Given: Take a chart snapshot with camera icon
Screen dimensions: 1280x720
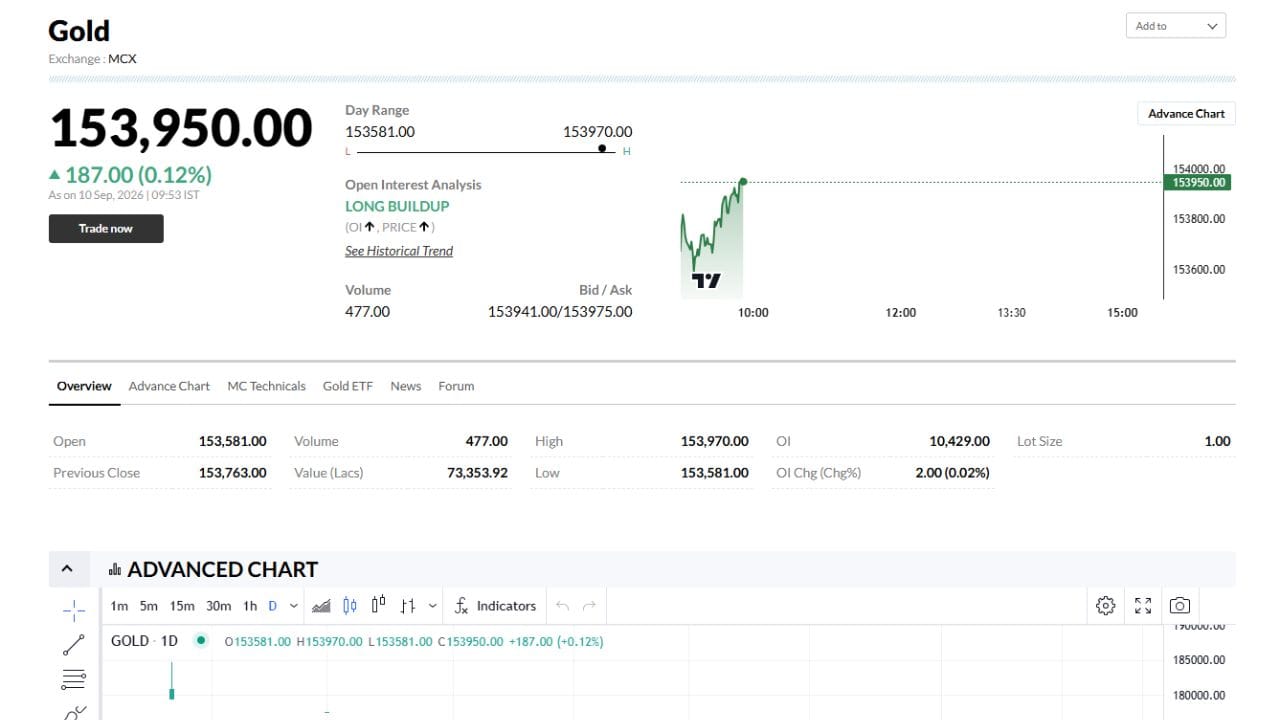Looking at the screenshot, I should [1180, 606].
